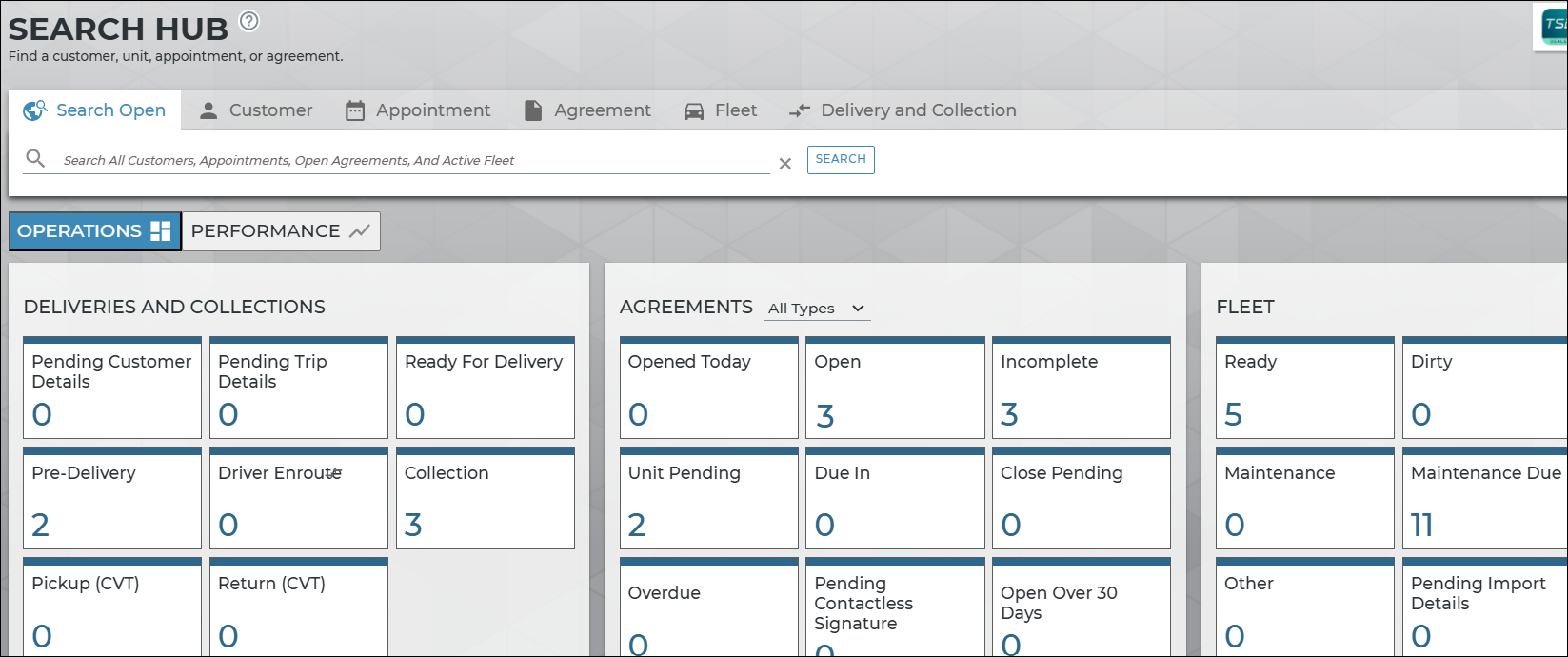Switch to Performance dashboard view

[x=280, y=231]
